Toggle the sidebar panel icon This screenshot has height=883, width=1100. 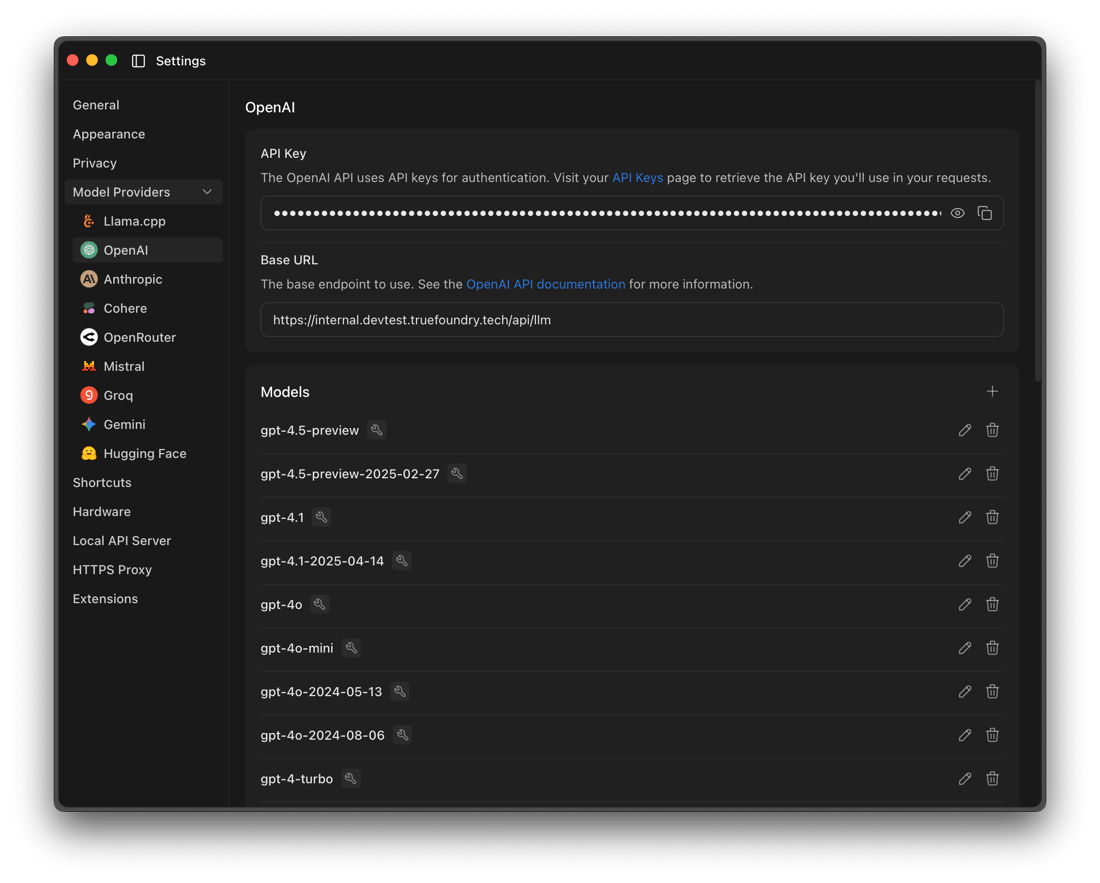[138, 61]
